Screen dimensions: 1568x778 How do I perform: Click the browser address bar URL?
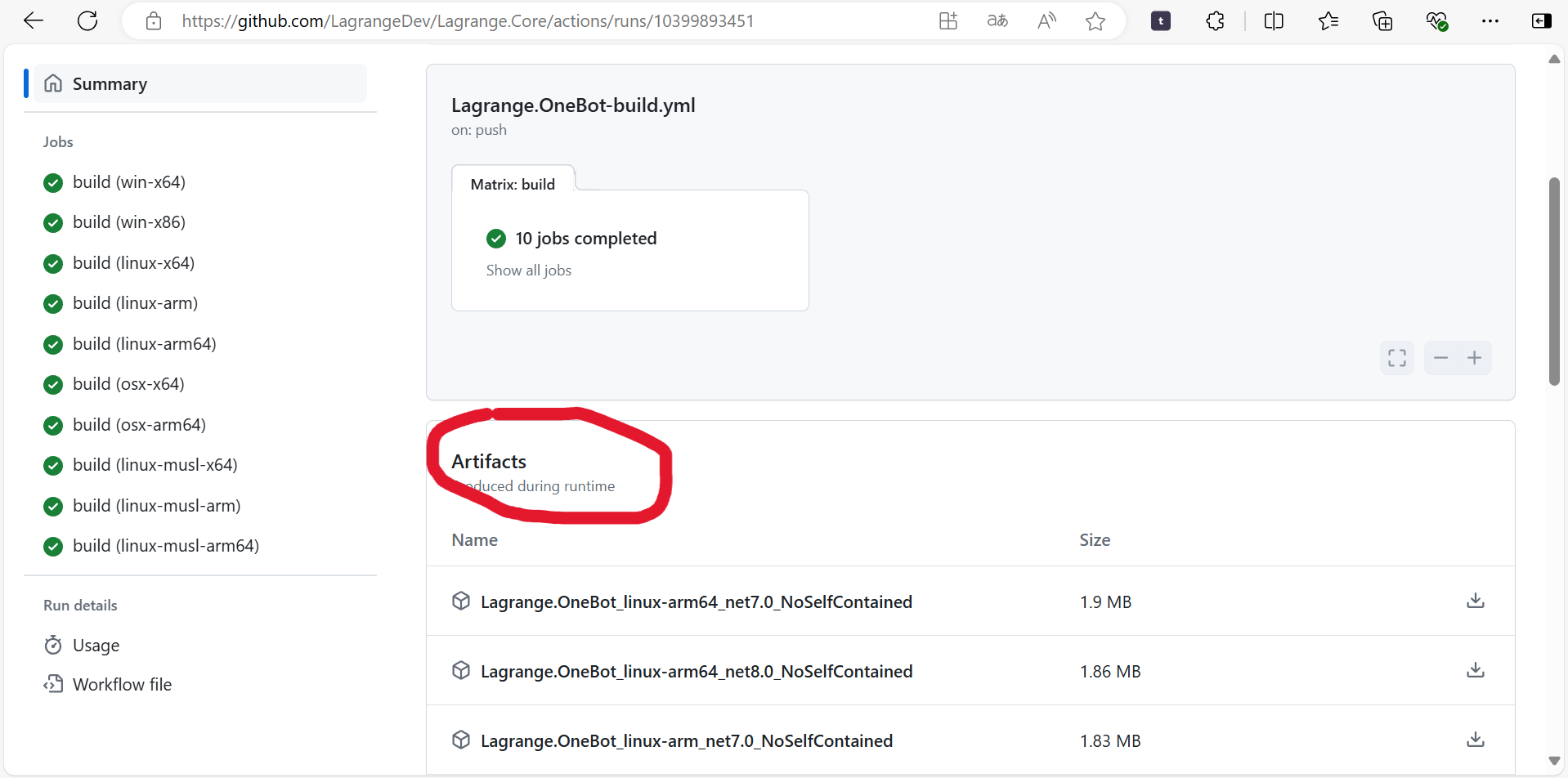point(468,21)
